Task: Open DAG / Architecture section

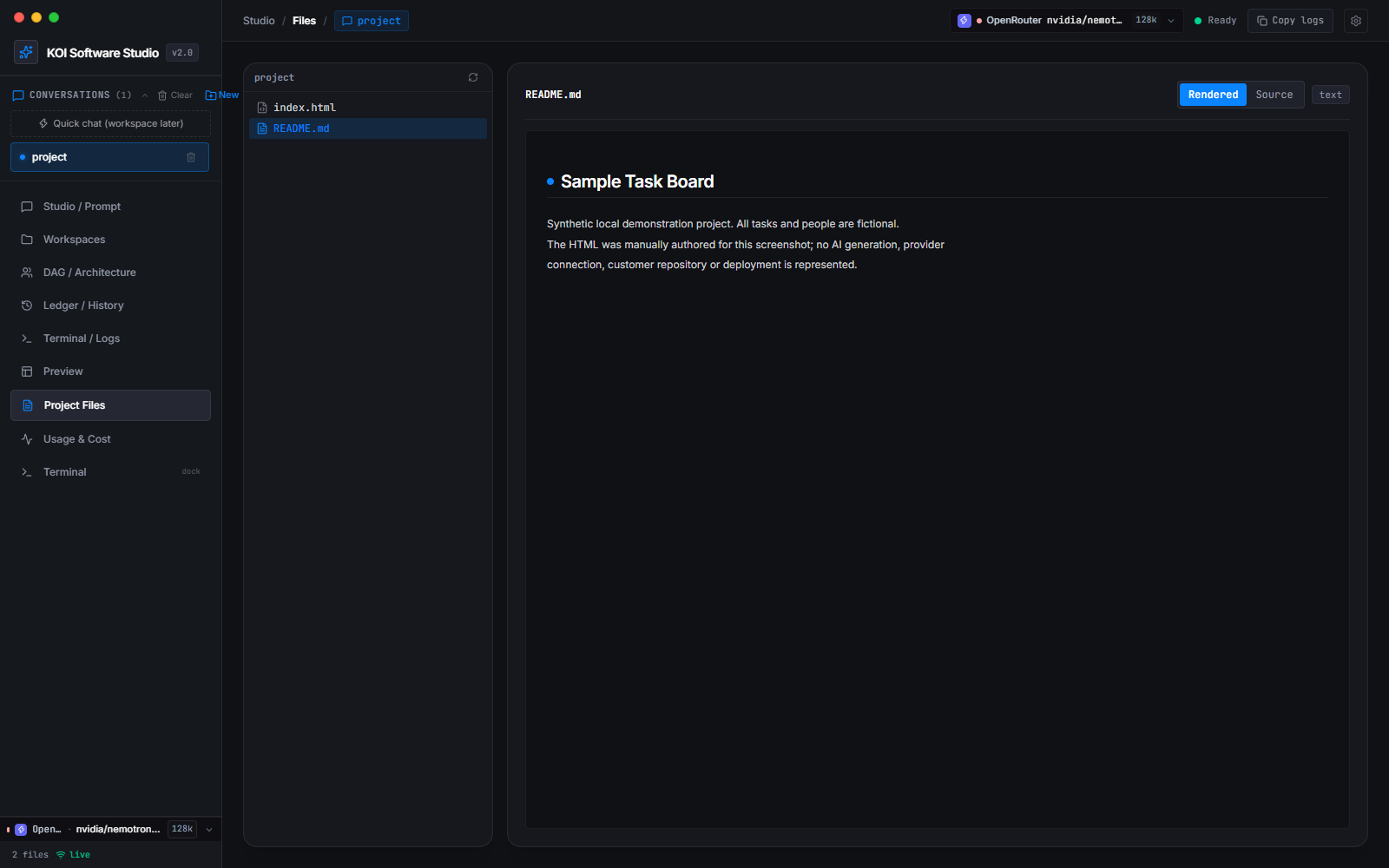Action: pyautogui.click(x=110, y=273)
